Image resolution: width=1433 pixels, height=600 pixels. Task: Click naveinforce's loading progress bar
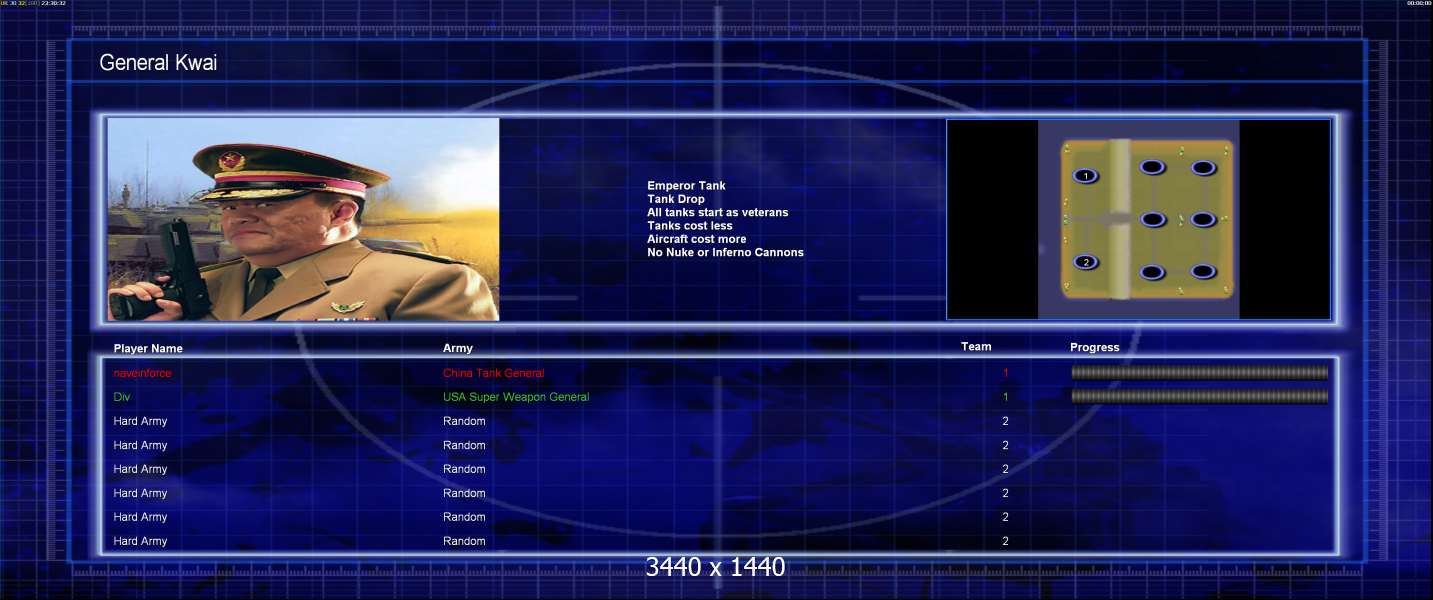click(x=1200, y=372)
